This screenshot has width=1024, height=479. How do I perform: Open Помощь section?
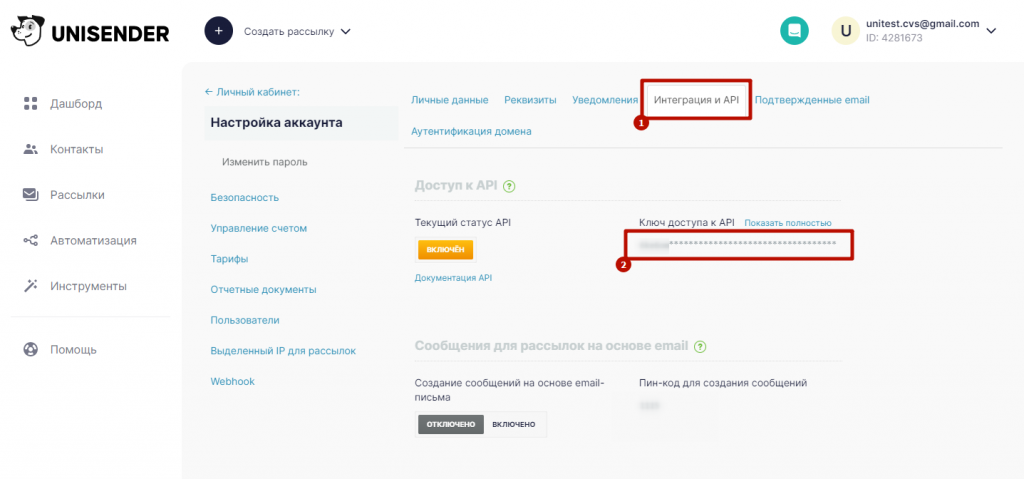[73, 350]
